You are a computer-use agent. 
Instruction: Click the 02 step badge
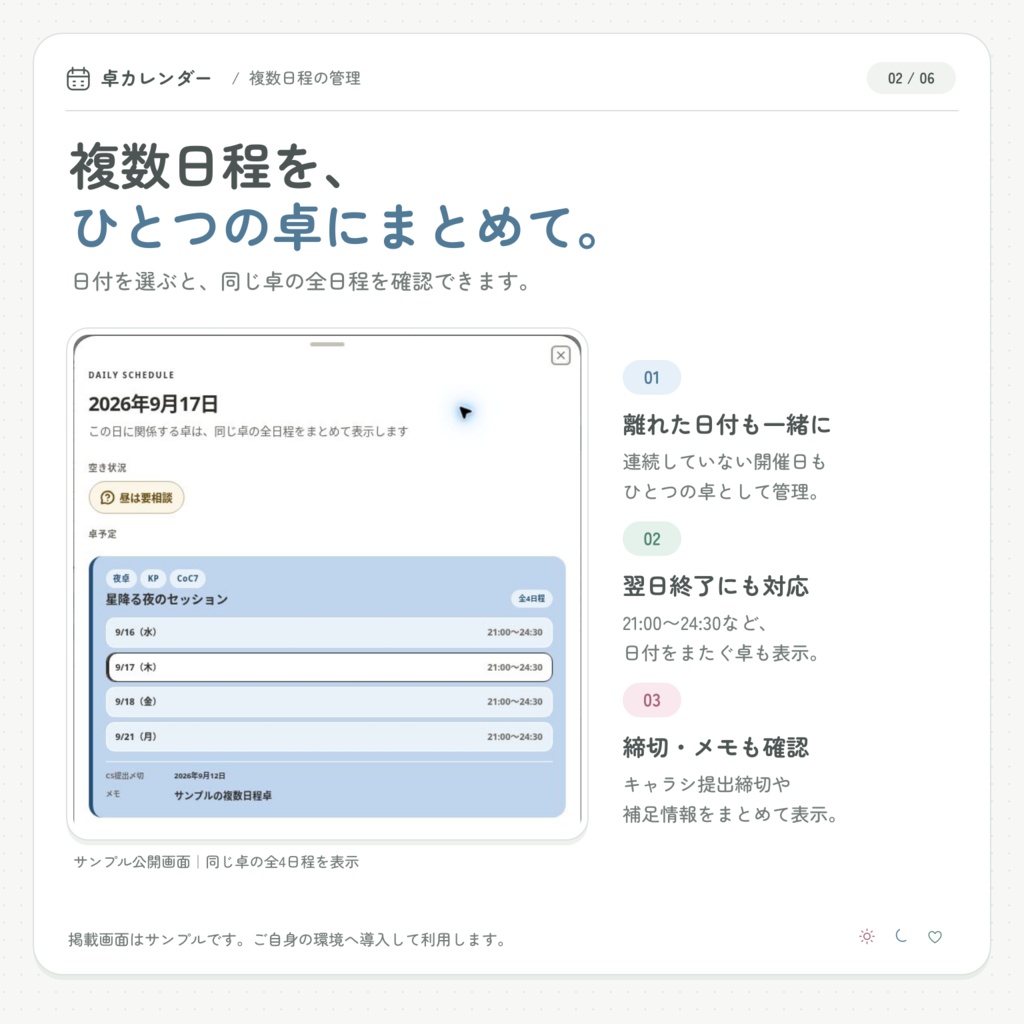click(652, 539)
